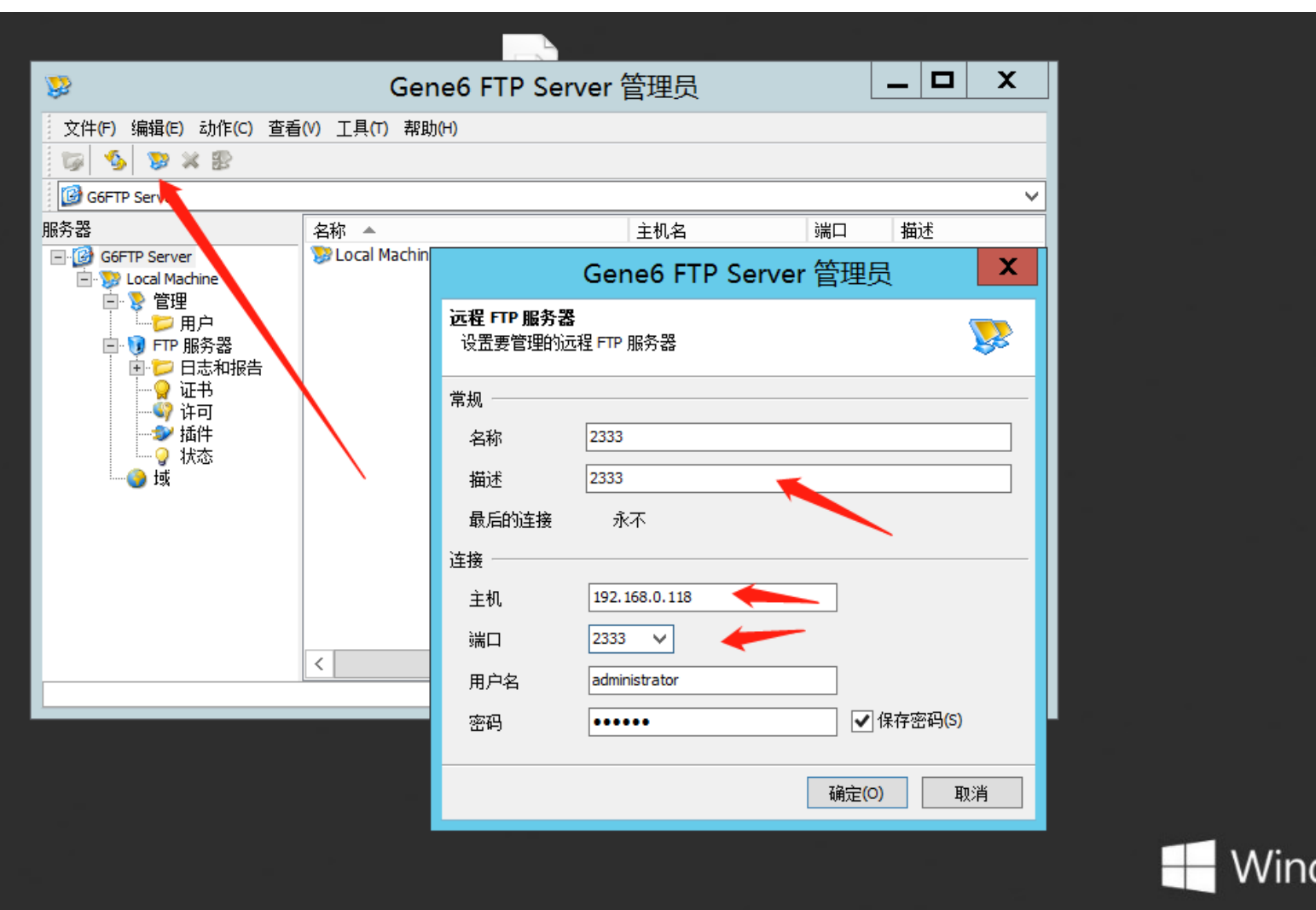Collapse the 管理 tree node

(x=110, y=301)
